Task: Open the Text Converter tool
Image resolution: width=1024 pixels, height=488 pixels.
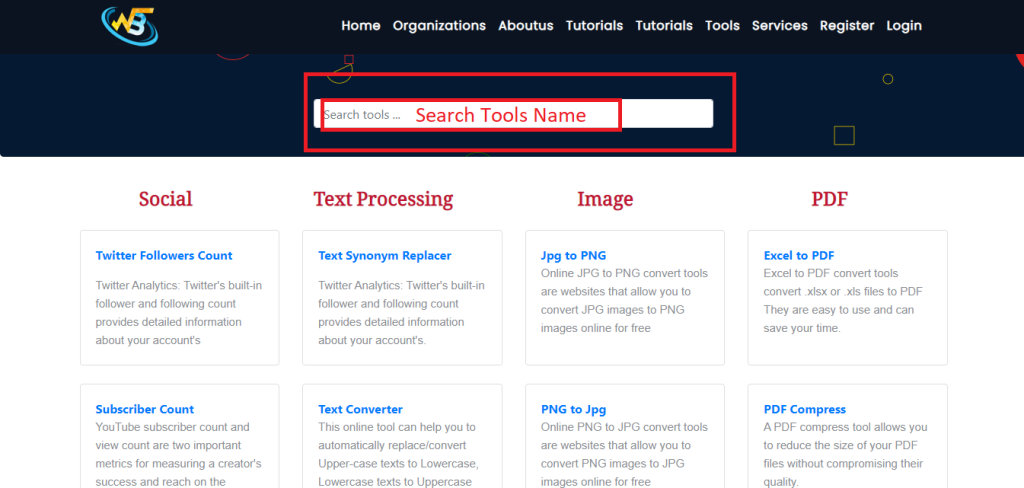Action: coord(360,410)
